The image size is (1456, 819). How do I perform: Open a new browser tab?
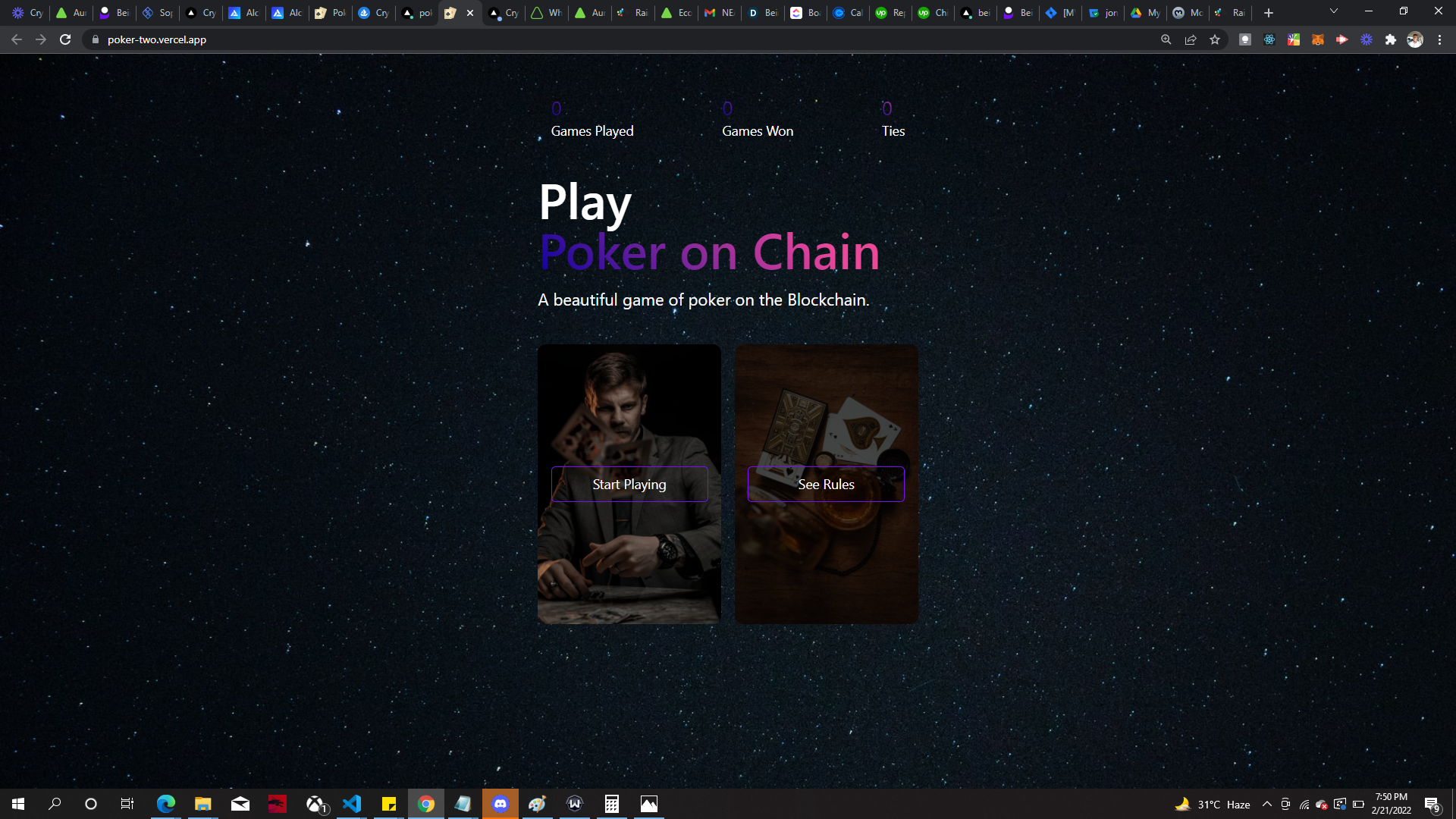(1269, 13)
